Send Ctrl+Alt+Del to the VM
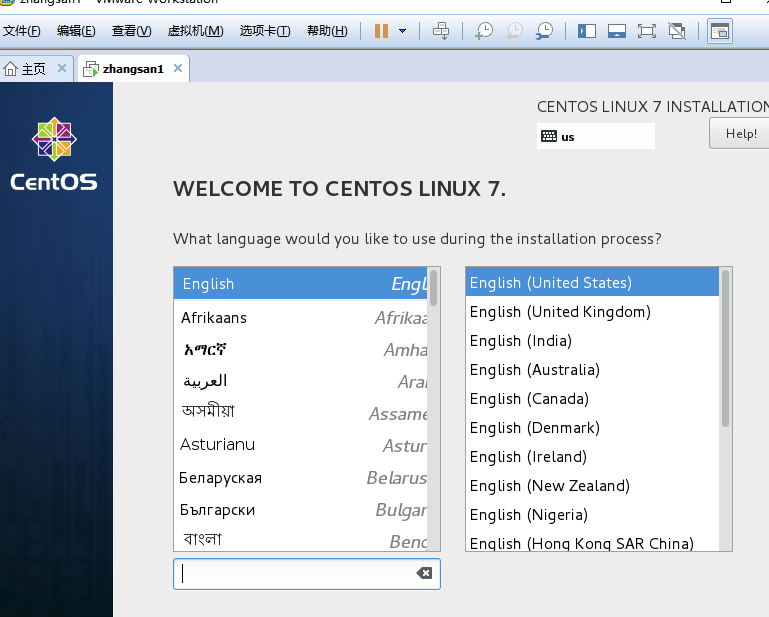Viewport: 769px width, 617px height. click(x=441, y=31)
